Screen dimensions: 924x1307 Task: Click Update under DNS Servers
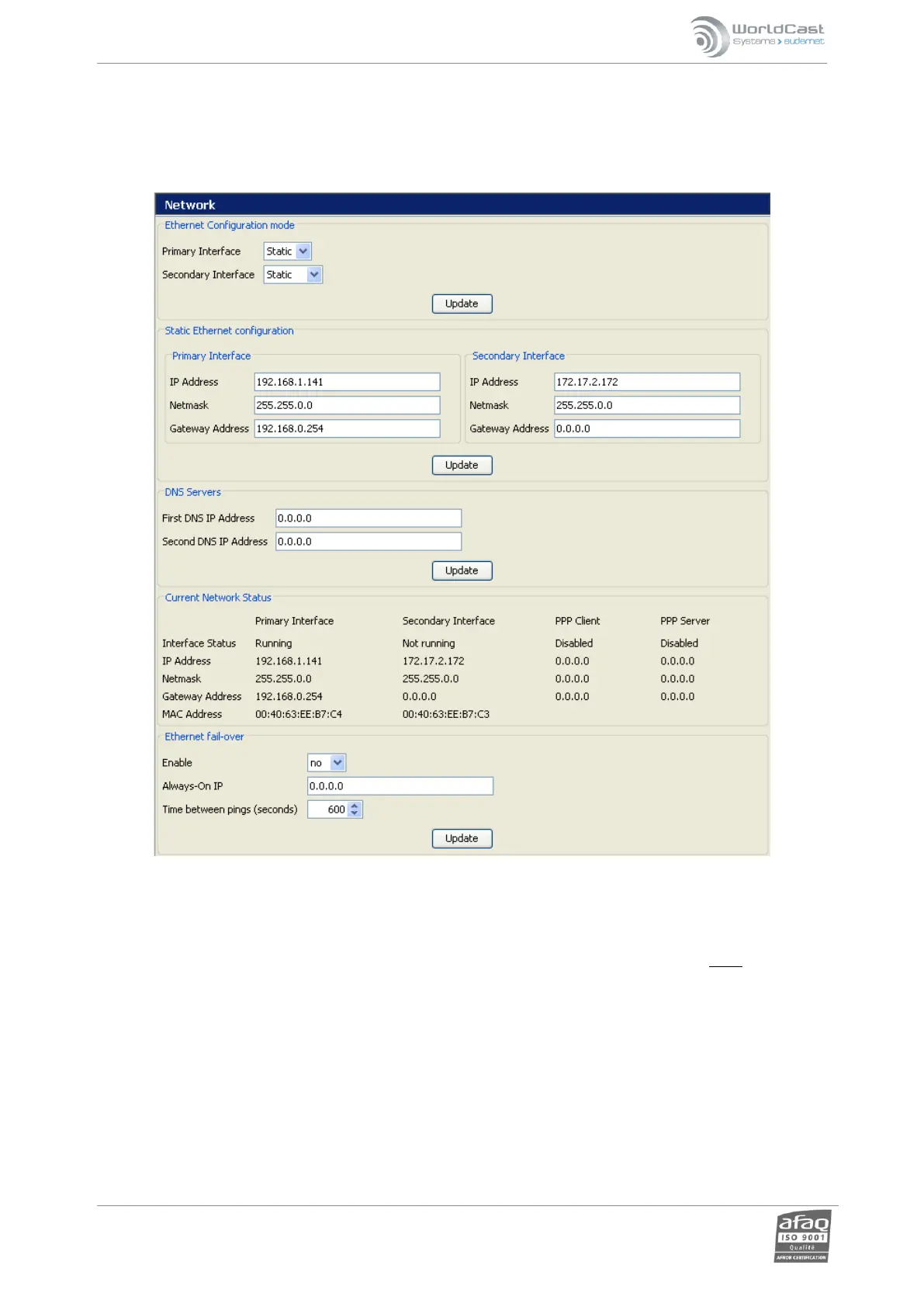[462, 570]
